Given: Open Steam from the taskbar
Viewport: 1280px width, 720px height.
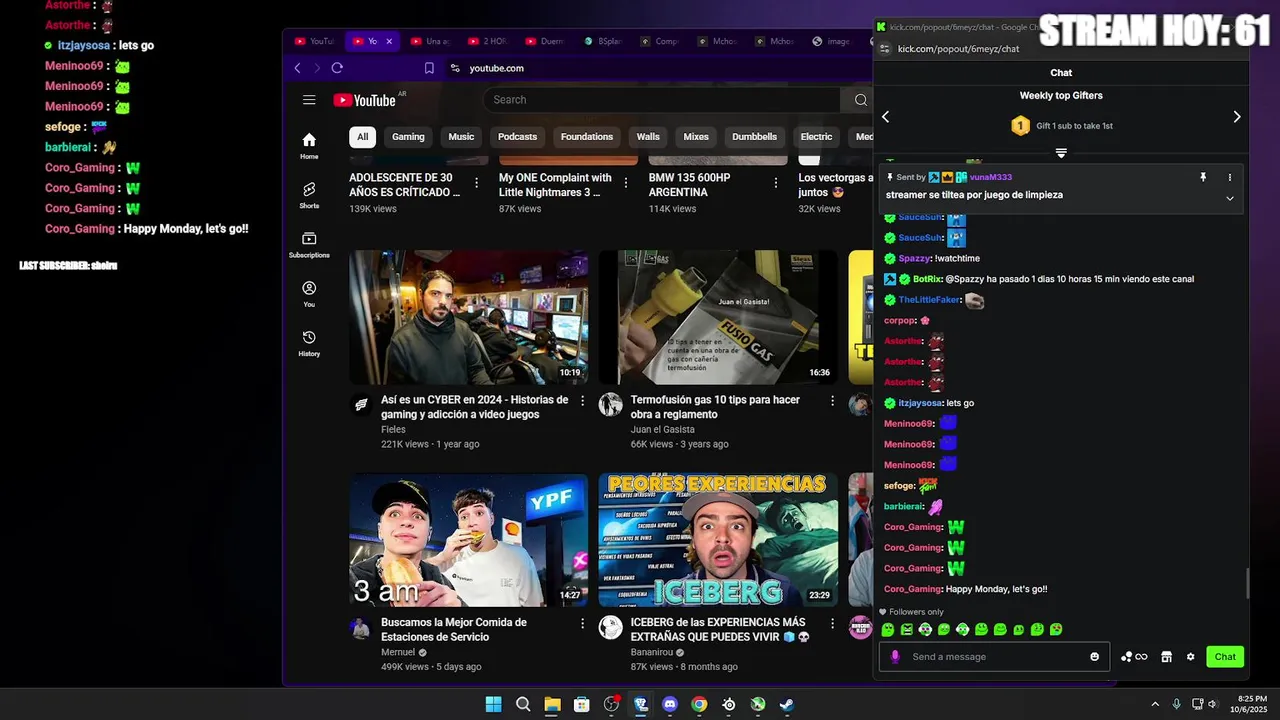Looking at the screenshot, I should (x=787, y=704).
